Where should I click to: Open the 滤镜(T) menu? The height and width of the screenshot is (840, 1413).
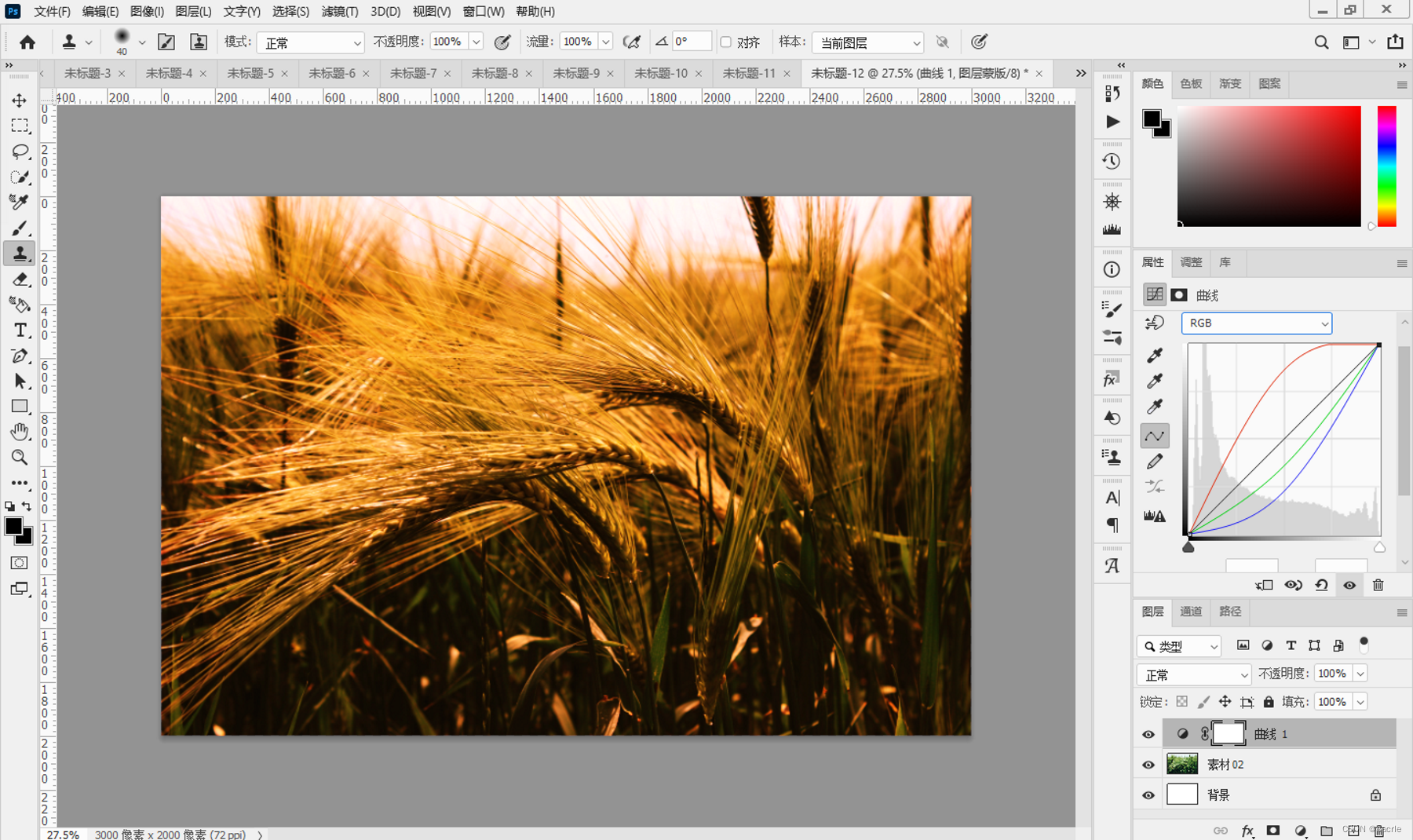tap(339, 11)
